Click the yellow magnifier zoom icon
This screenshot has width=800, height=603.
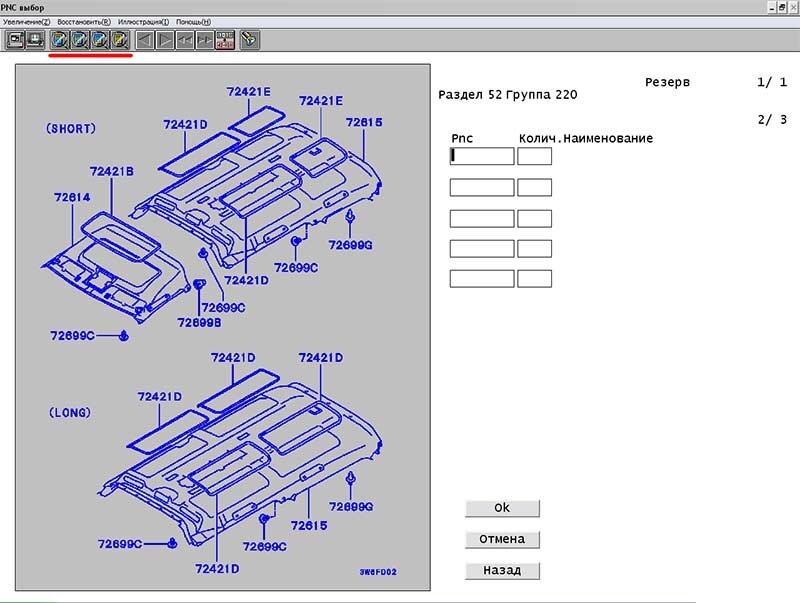pos(119,40)
